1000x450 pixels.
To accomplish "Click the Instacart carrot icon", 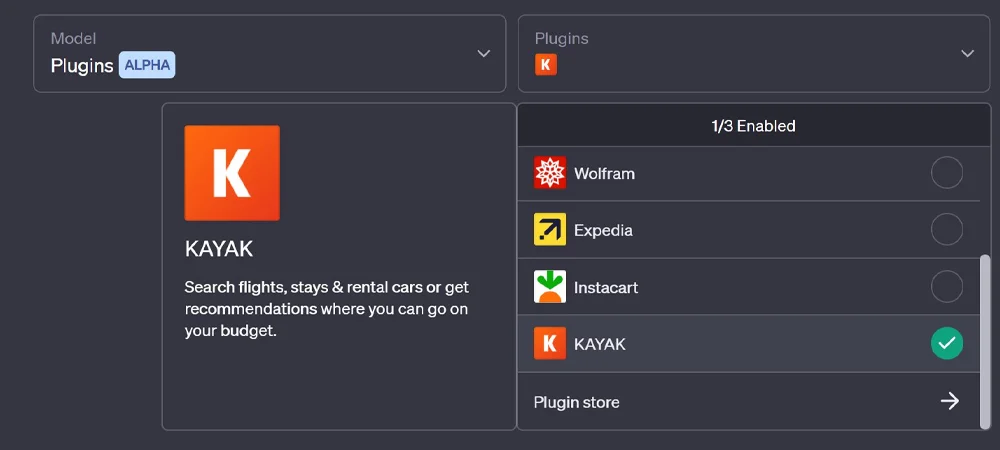I will (550, 287).
